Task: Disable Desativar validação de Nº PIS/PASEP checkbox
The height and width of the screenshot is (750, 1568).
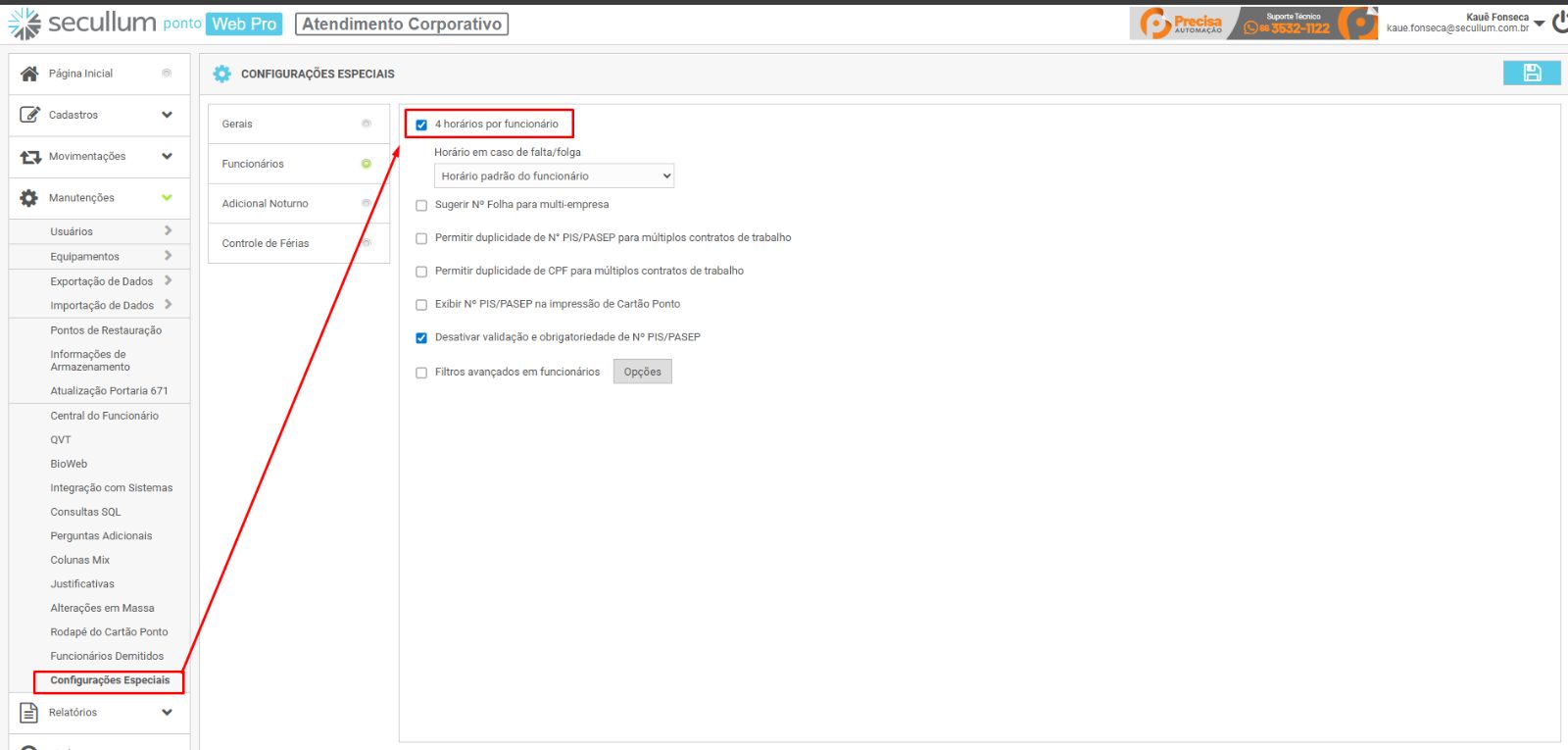Action: tap(421, 338)
